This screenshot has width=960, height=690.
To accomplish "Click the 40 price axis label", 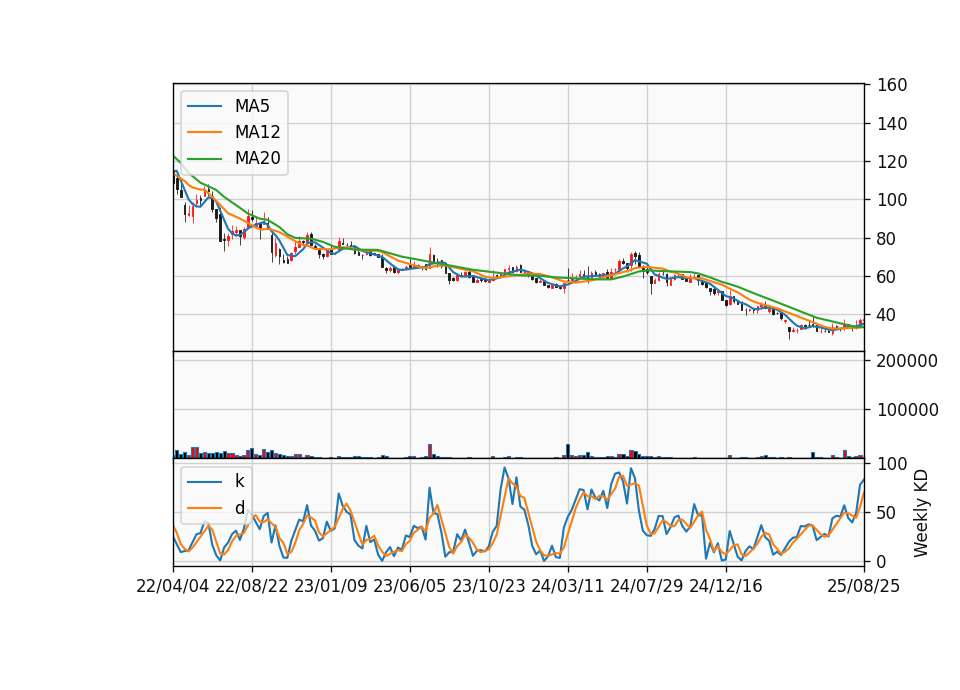I will (887, 315).
